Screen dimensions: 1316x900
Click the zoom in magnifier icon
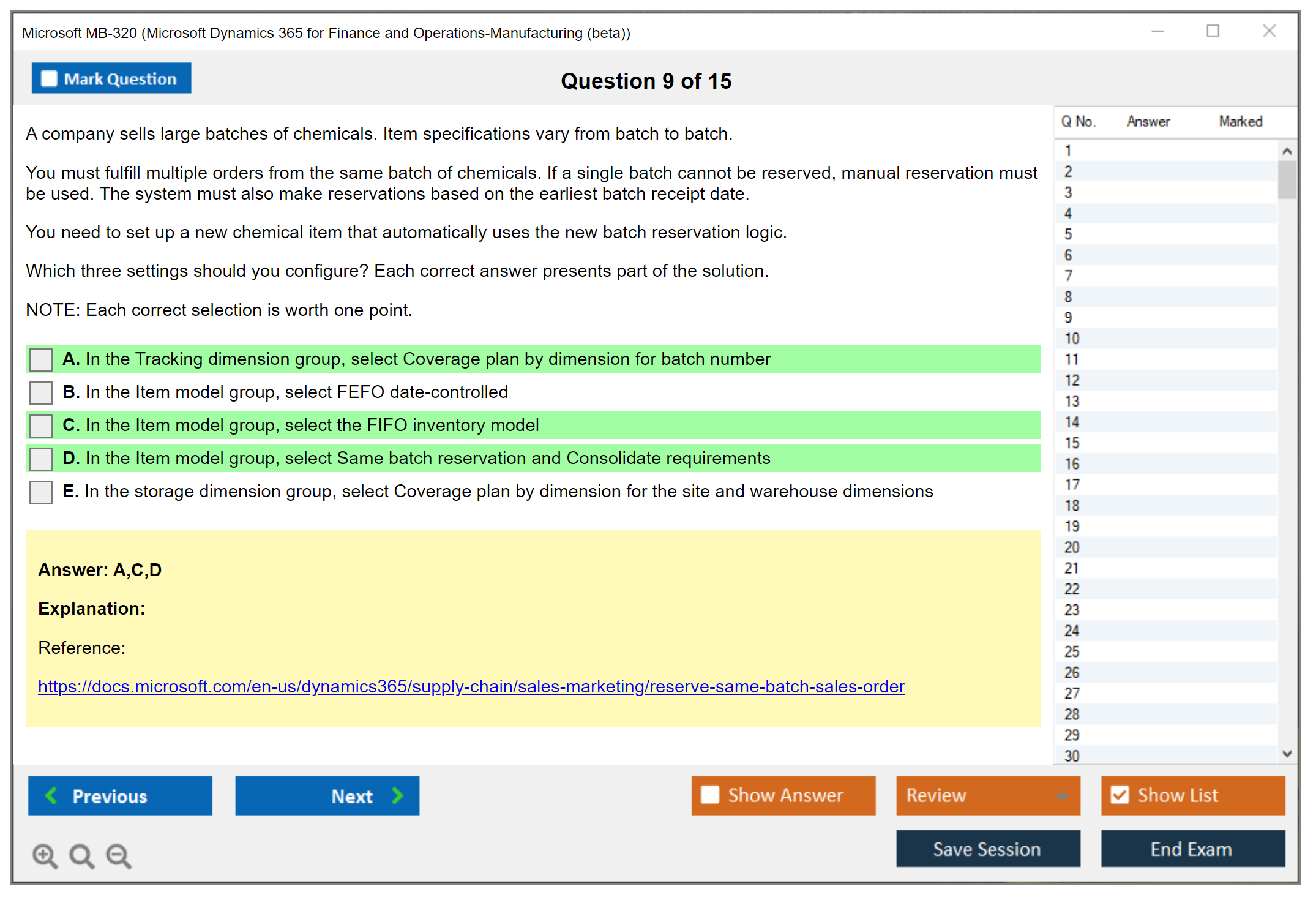click(45, 856)
